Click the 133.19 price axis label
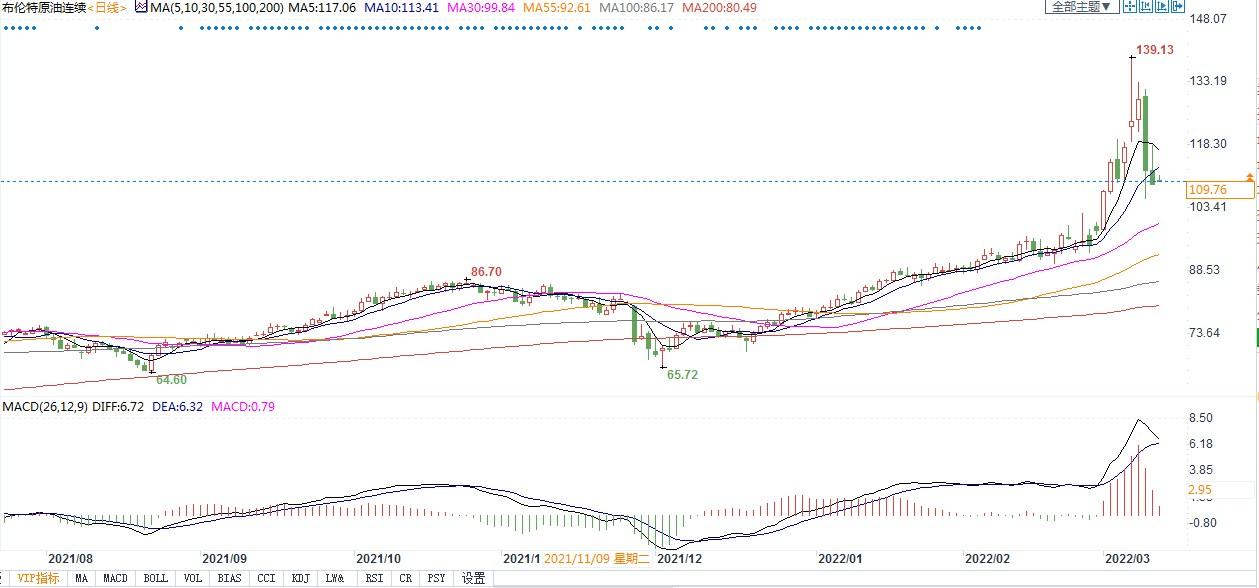The height and width of the screenshot is (588, 1259). click(x=1207, y=81)
